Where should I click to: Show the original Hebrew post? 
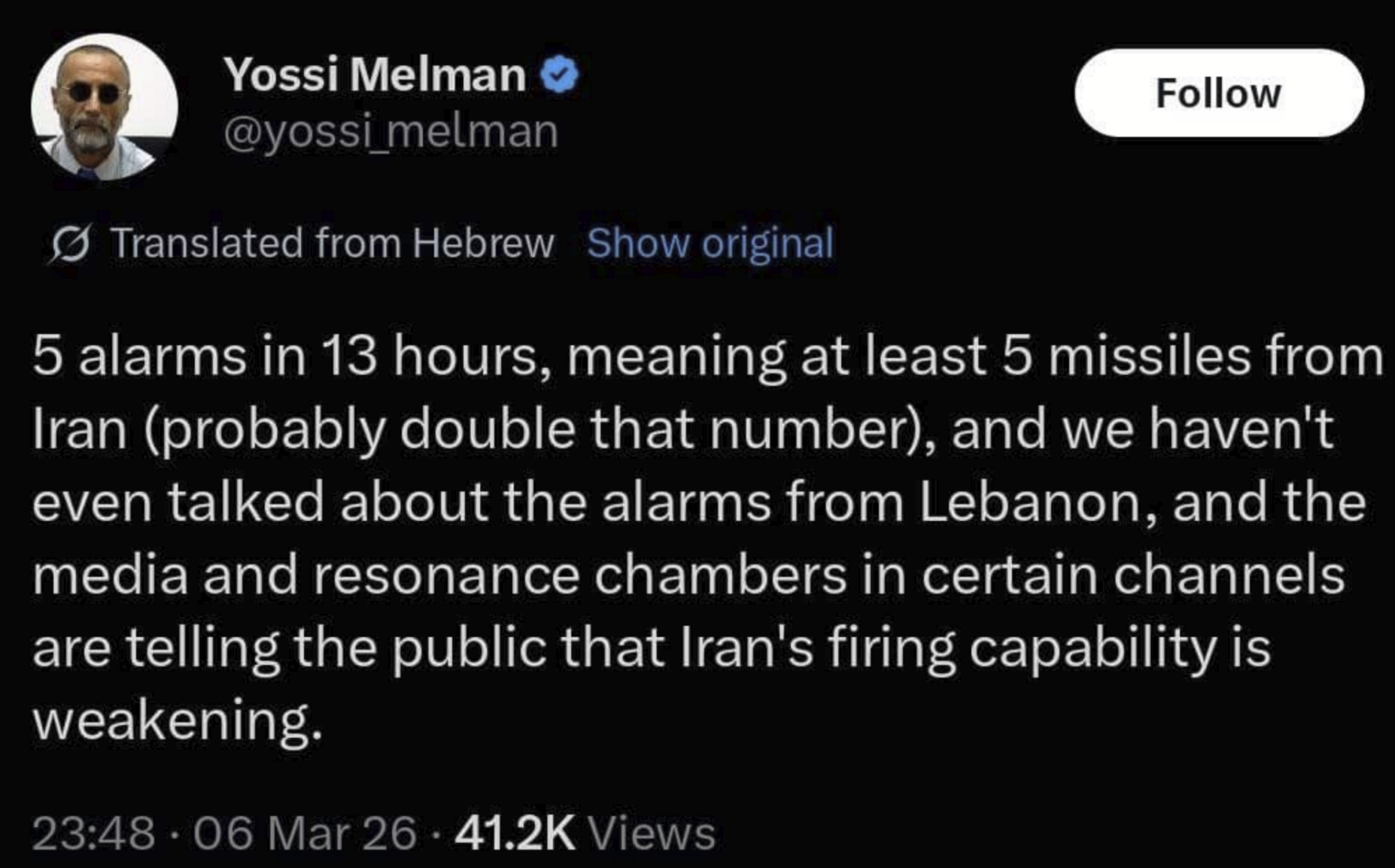point(710,244)
